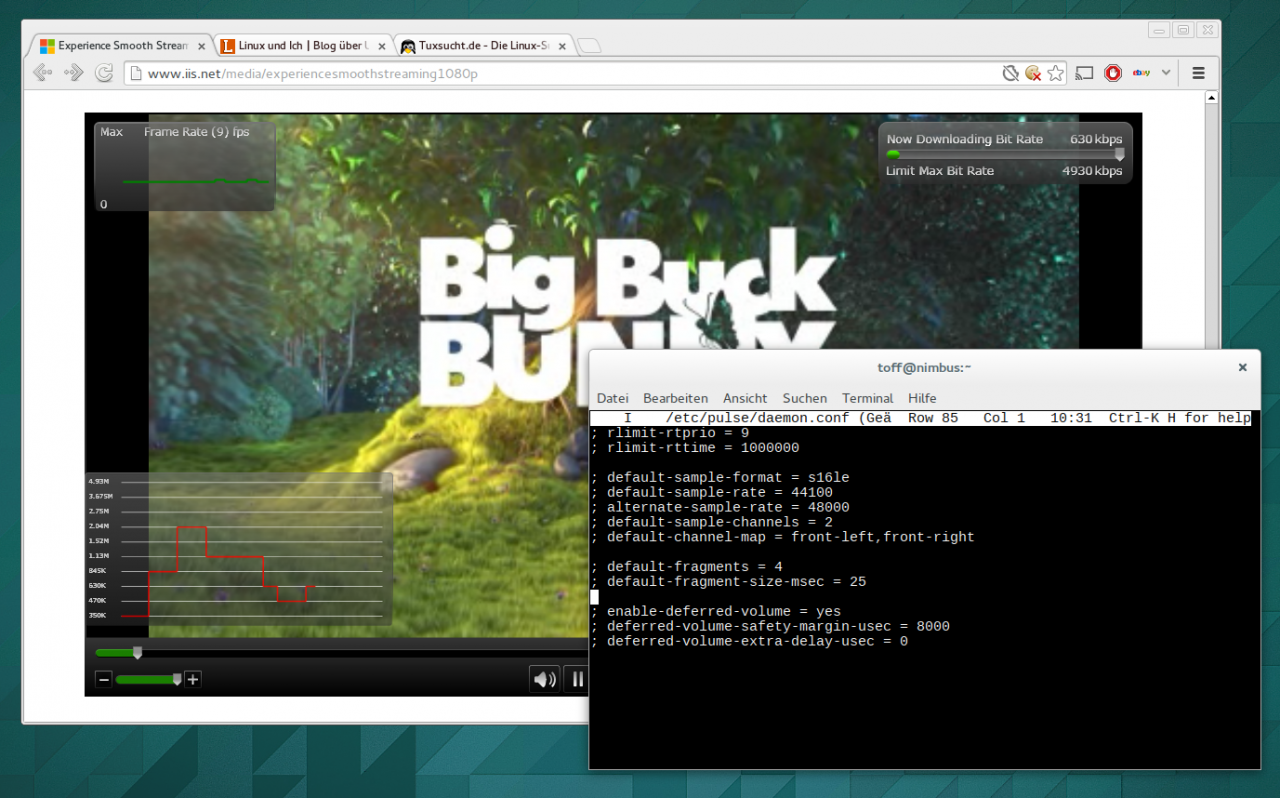Open the Bearbeiten menu in the terminal

(675, 398)
